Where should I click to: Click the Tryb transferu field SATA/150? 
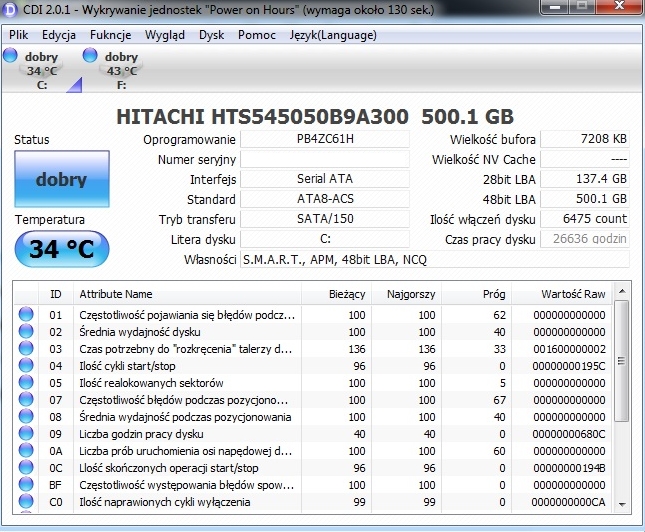pos(325,219)
